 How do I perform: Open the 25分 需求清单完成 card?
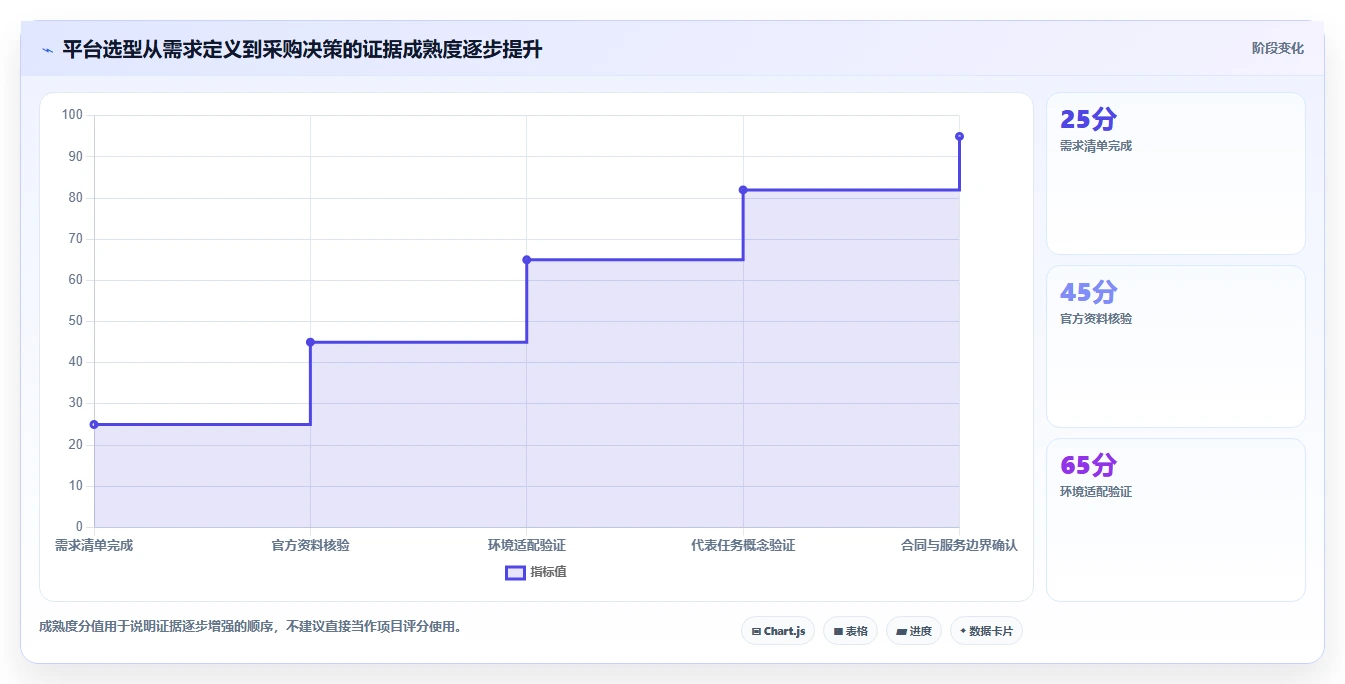pyautogui.click(x=1176, y=174)
